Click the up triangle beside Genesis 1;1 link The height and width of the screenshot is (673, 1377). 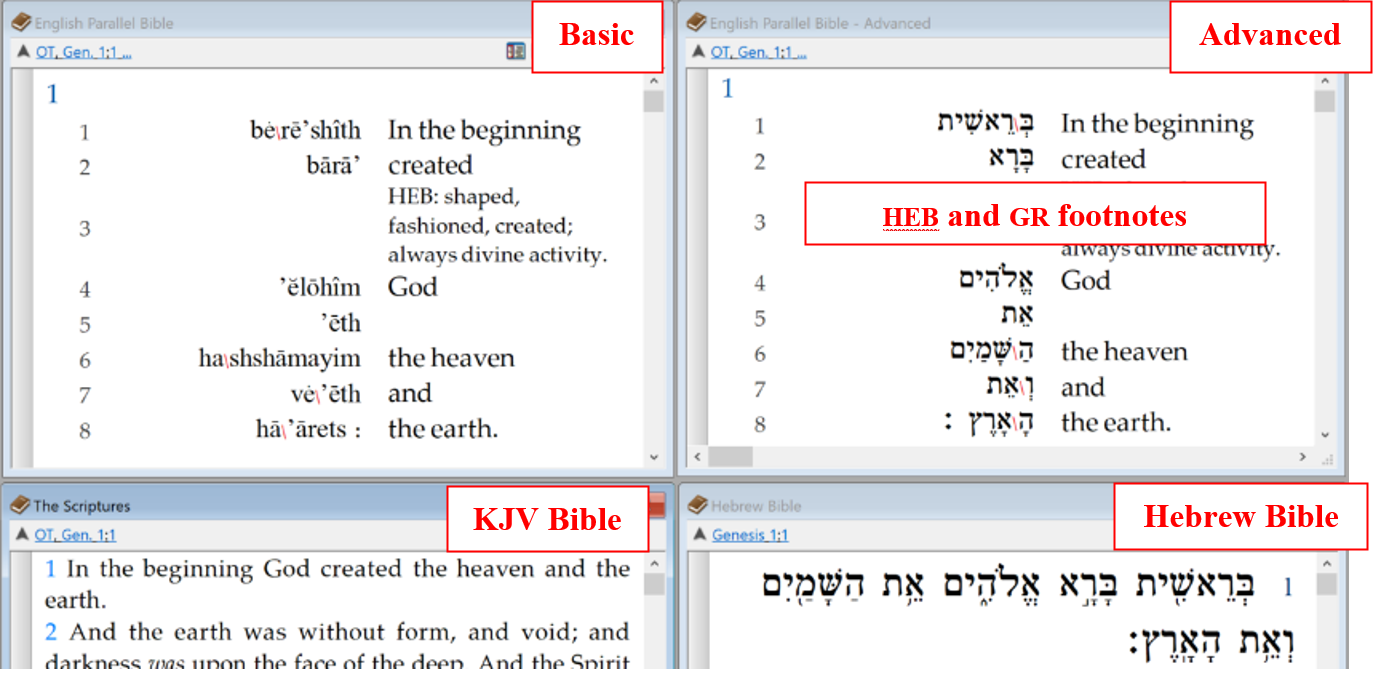coord(698,535)
